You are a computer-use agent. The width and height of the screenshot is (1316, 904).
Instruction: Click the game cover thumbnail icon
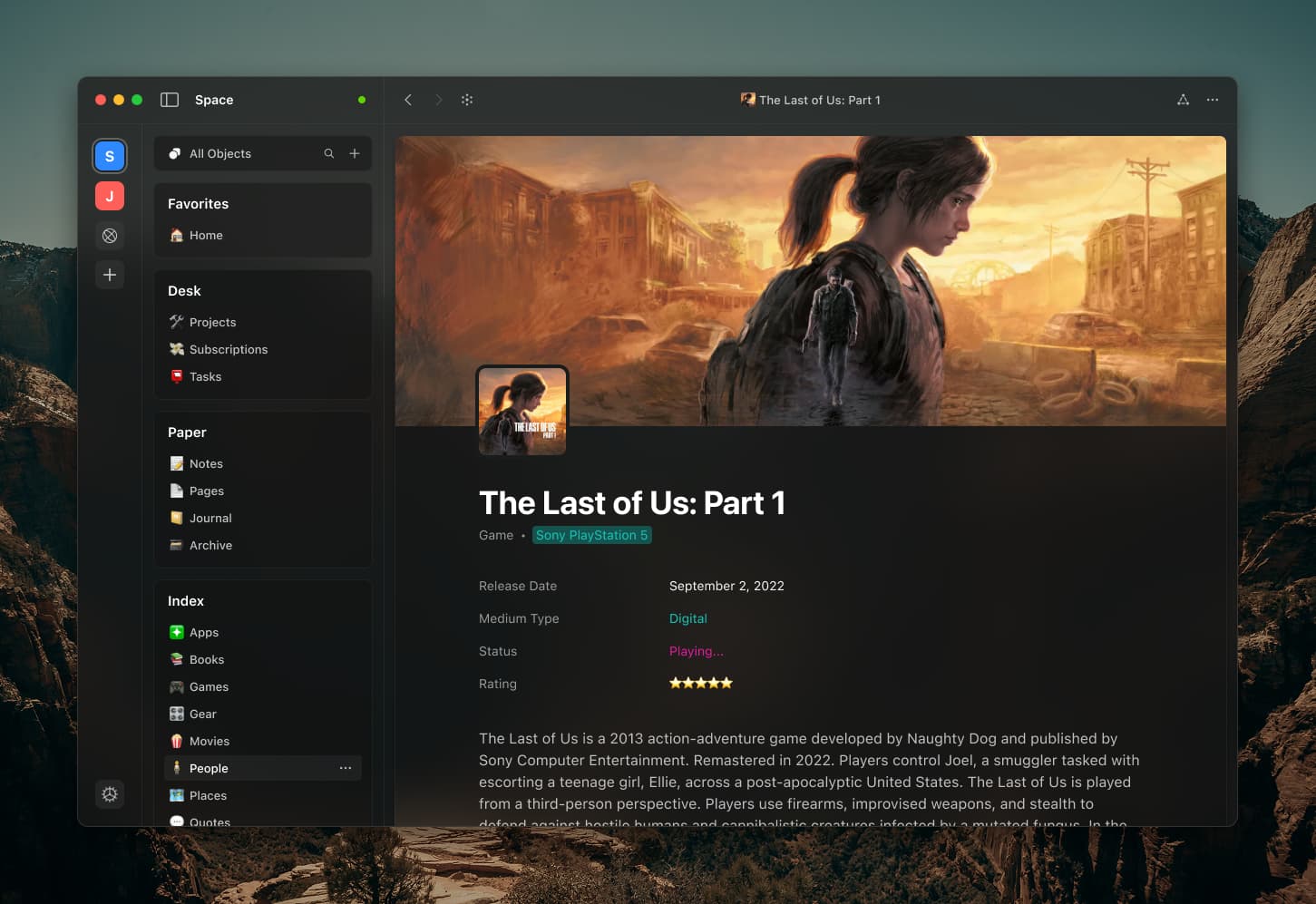point(522,411)
